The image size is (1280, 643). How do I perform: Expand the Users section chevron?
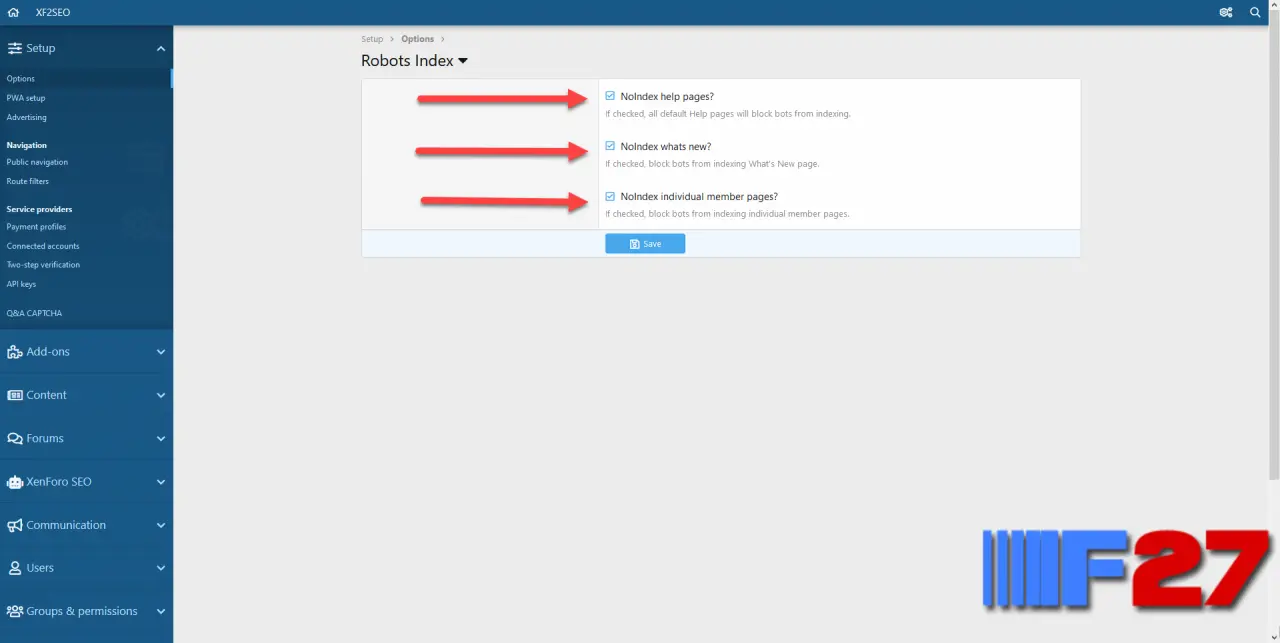(x=161, y=568)
